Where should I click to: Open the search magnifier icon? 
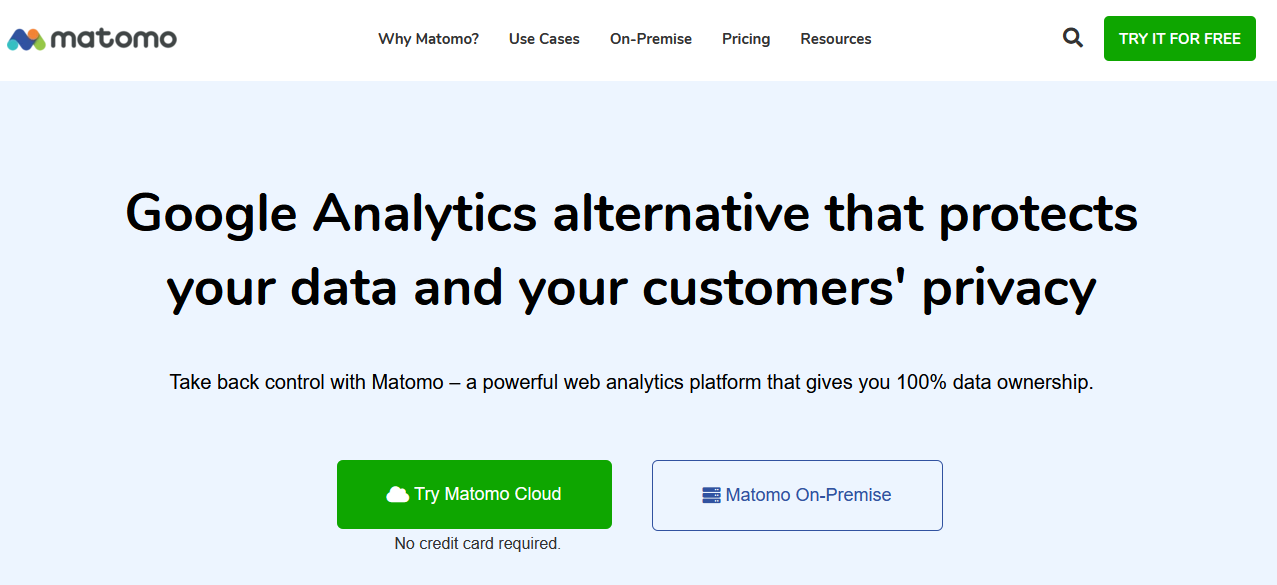(1073, 38)
